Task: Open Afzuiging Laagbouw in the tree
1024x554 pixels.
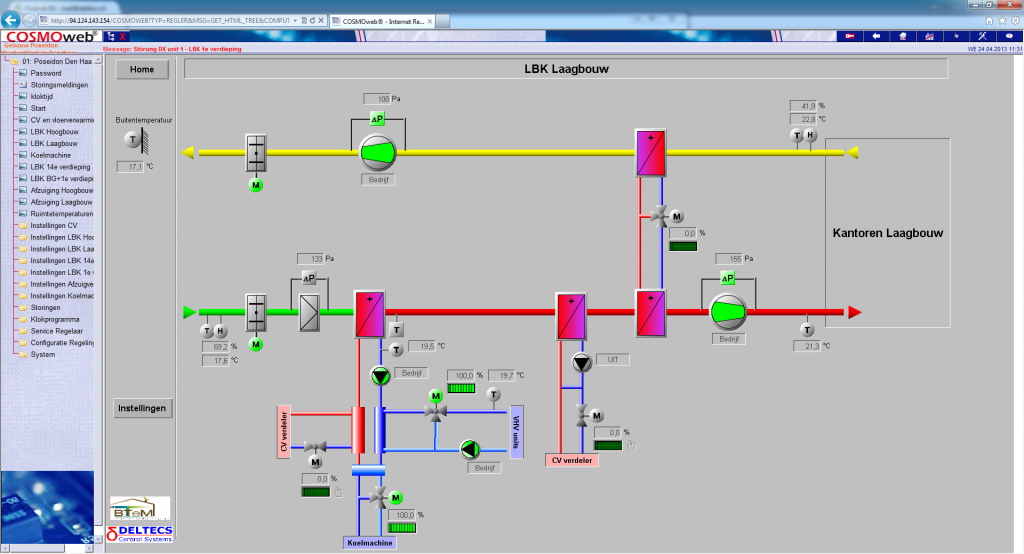Action: point(61,202)
